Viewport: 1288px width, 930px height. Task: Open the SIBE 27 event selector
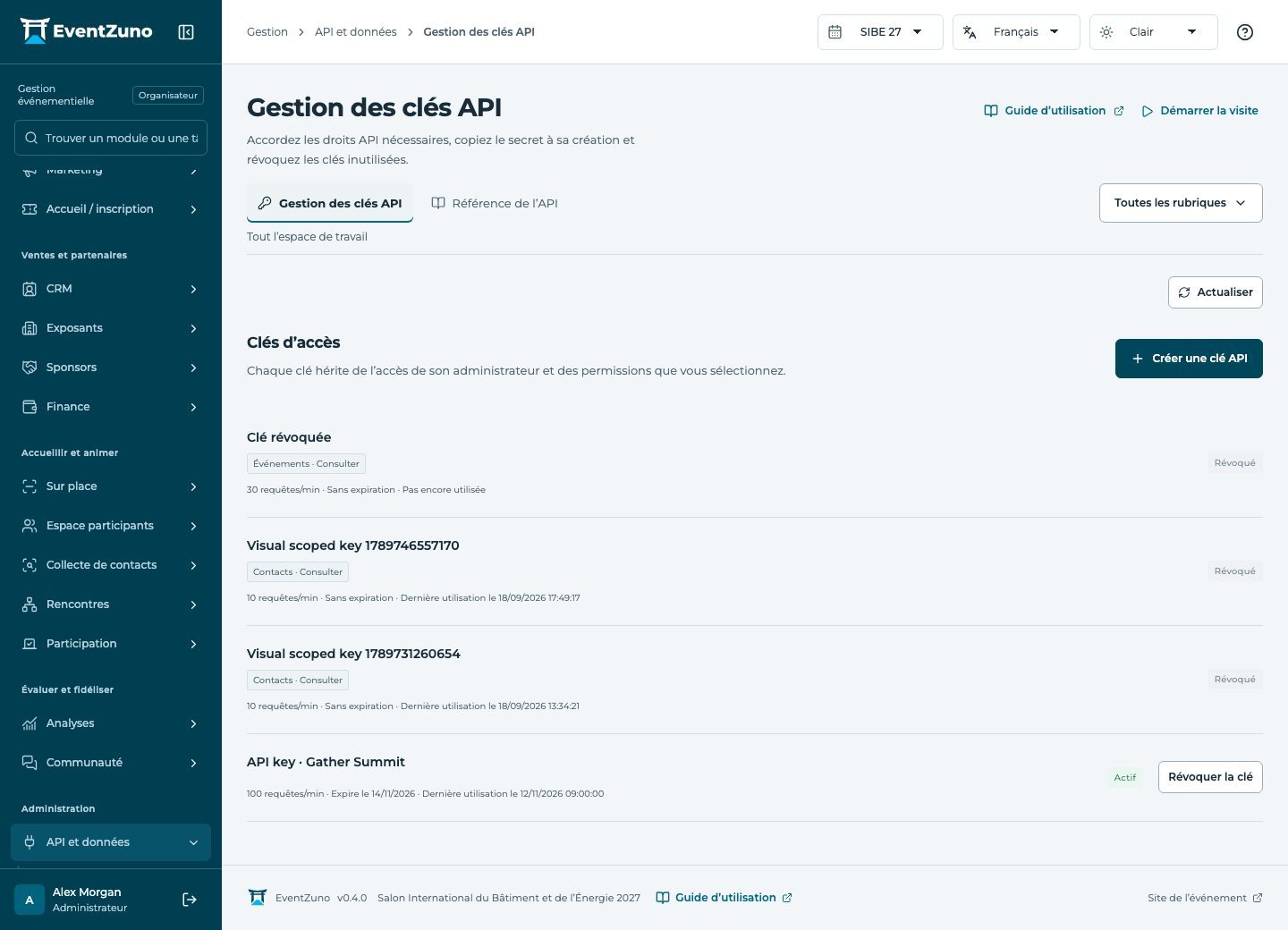[x=880, y=32]
